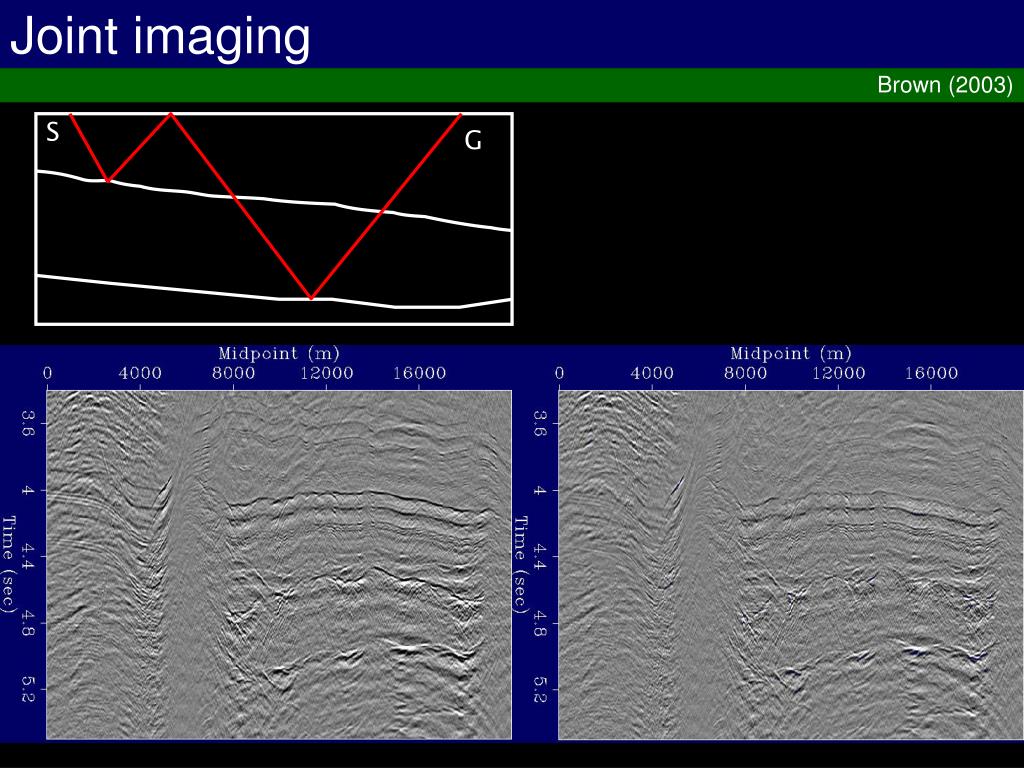Screen dimensions: 1024x768
Task: Click the '3.6' time tick on right plot
Action: pos(540,424)
